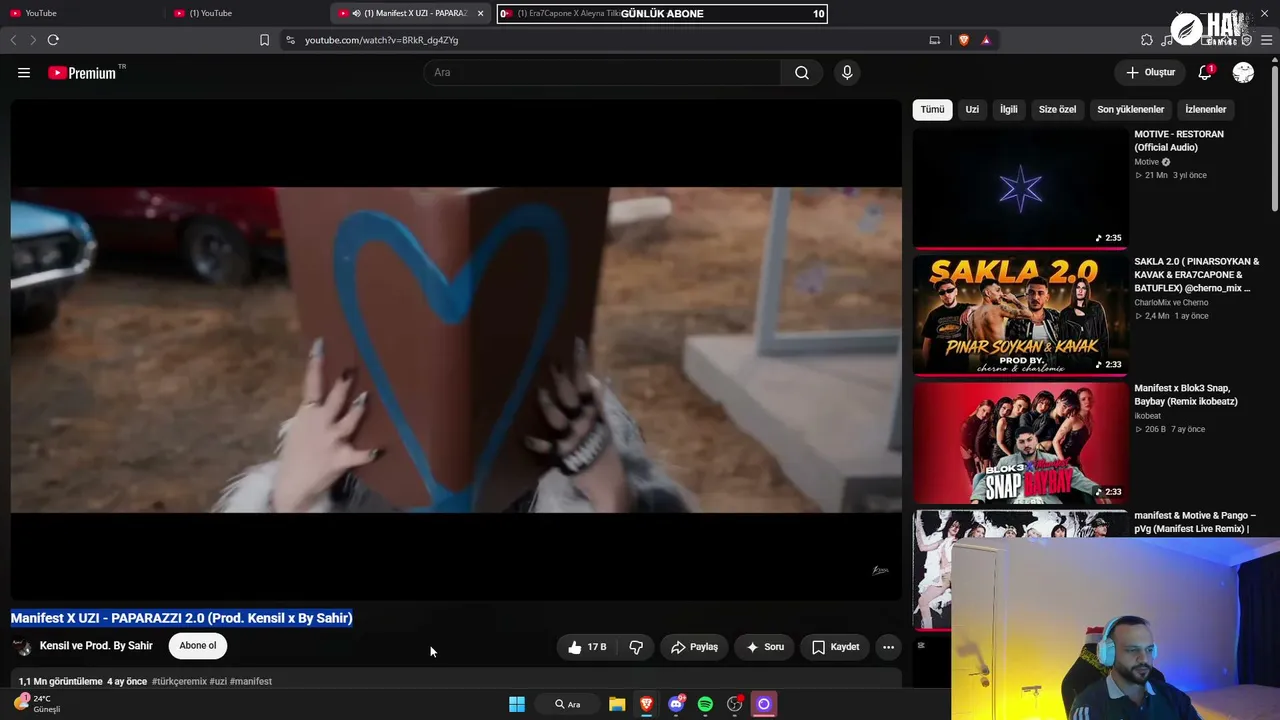1280x720 pixels.
Task: Open the weather widget on the taskbar
Action: pos(38,703)
